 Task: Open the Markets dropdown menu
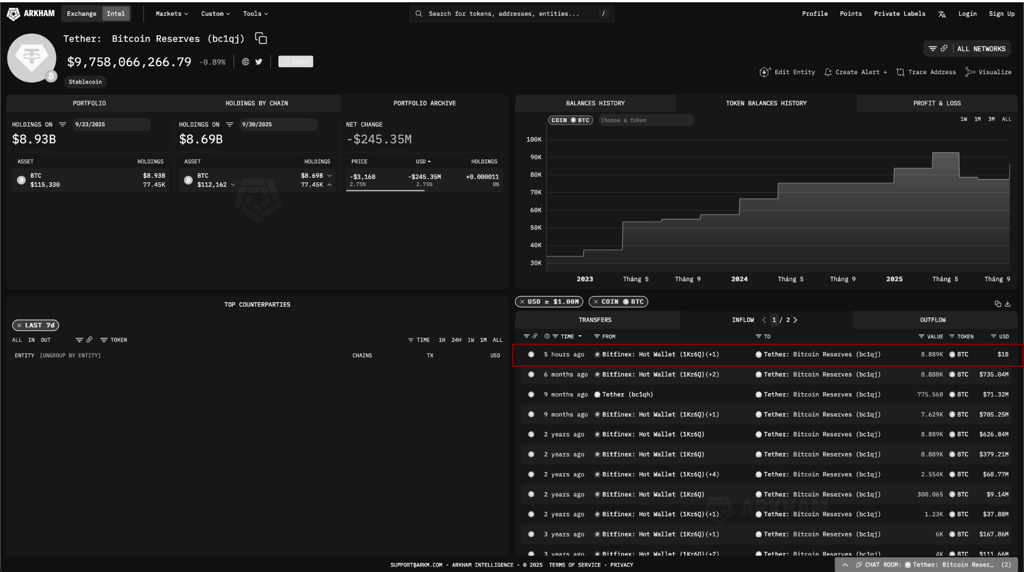tap(172, 13)
